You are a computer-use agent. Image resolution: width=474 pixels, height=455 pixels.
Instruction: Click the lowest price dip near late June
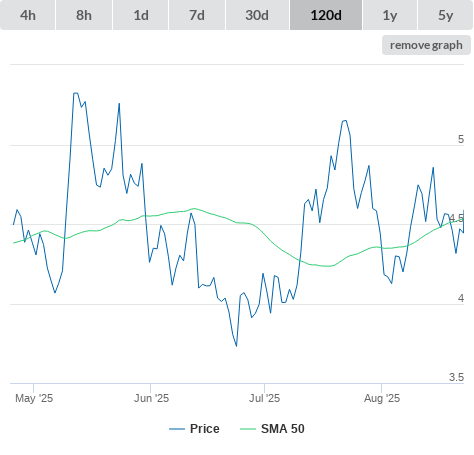click(236, 346)
